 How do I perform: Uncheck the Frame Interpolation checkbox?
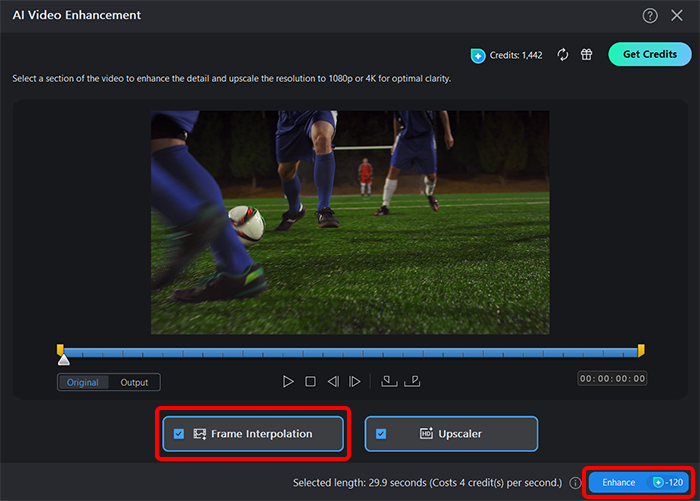click(179, 434)
